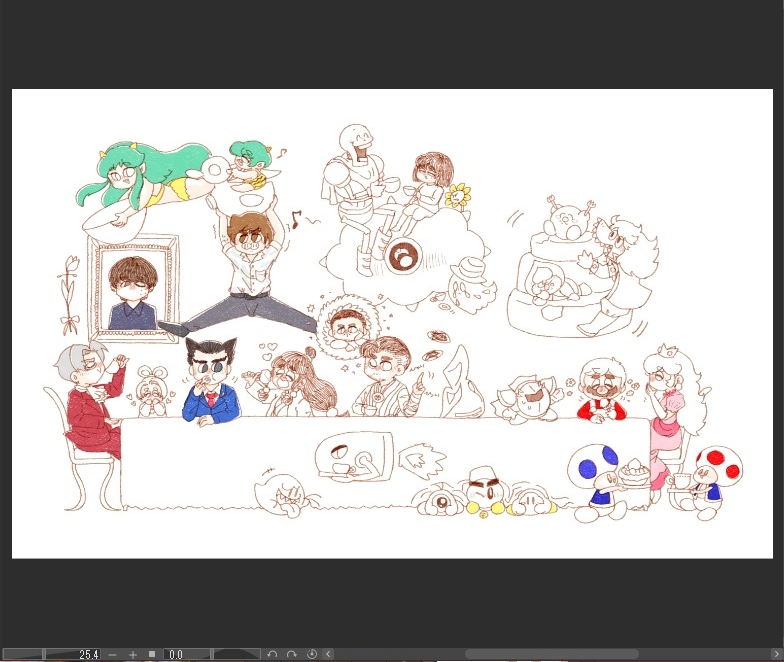Click the zoom in plus button
The width and height of the screenshot is (784, 662).
pos(132,654)
